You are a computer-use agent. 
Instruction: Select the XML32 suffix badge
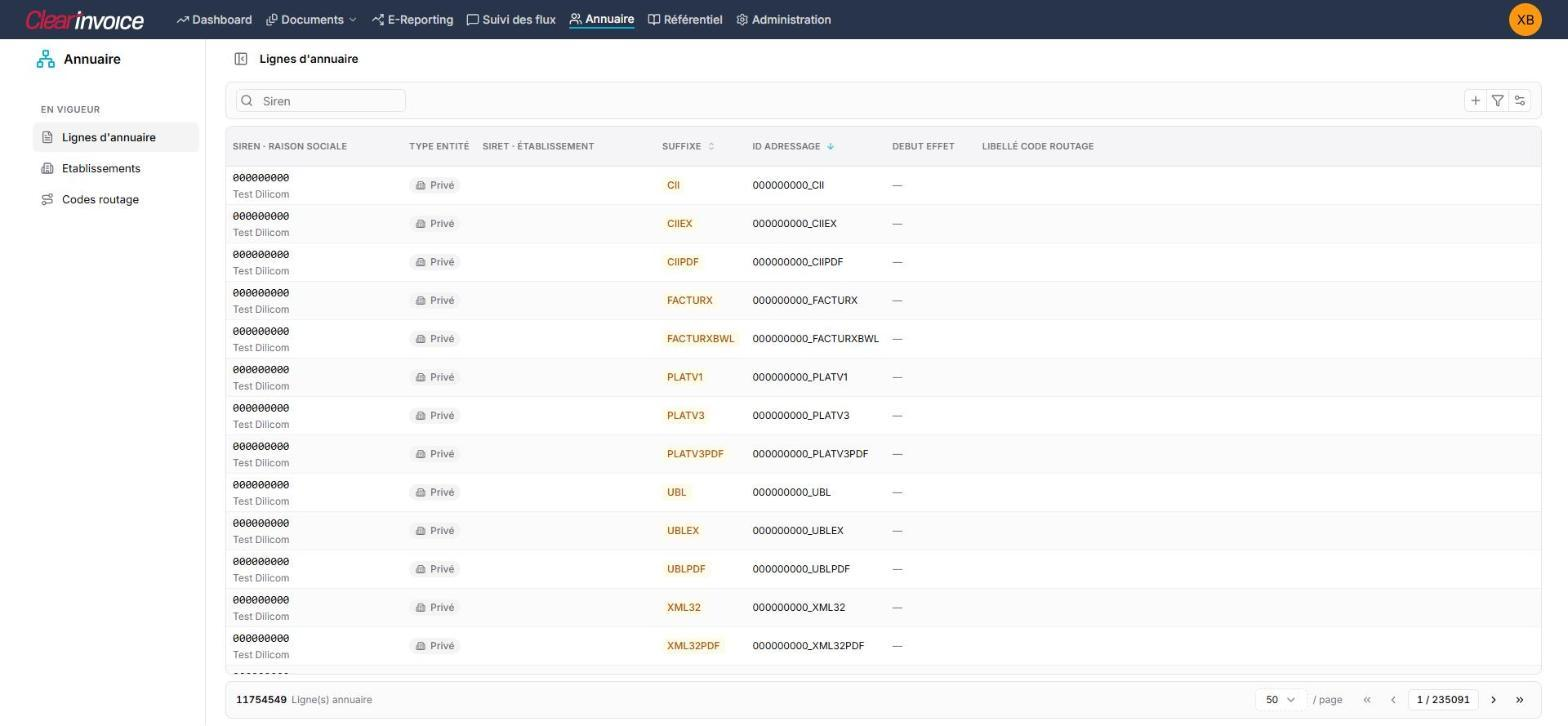684,608
